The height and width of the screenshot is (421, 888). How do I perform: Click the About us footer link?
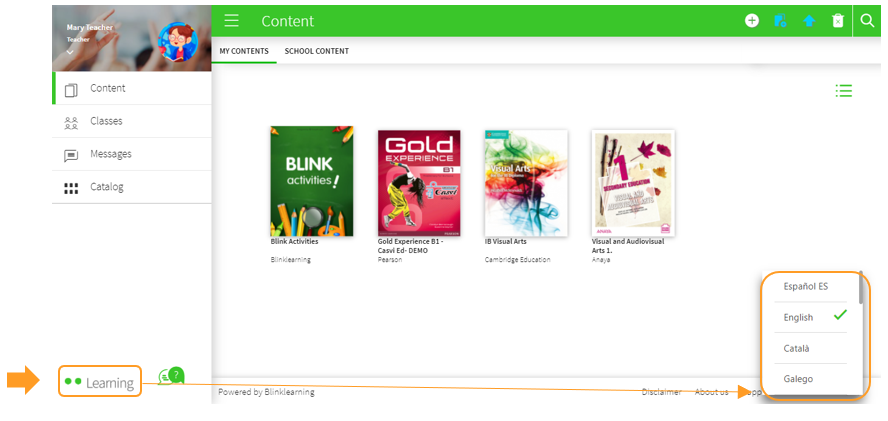click(711, 392)
